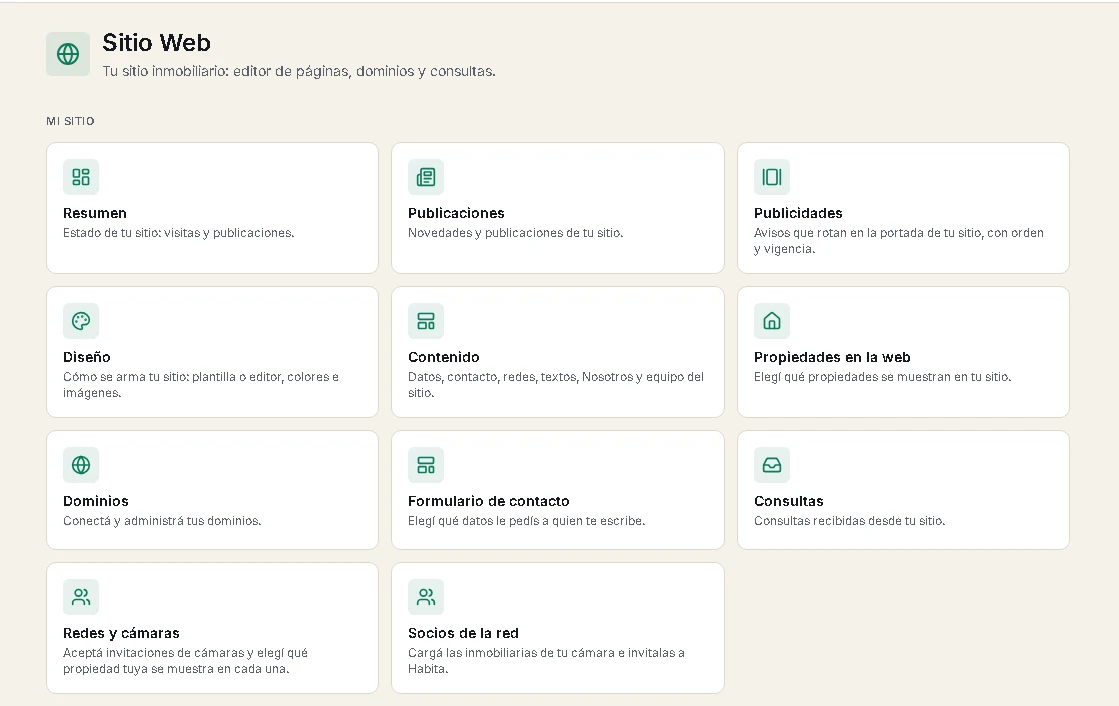Open the Diseño card title
Screen dimensions: 1119x706
click(86, 357)
